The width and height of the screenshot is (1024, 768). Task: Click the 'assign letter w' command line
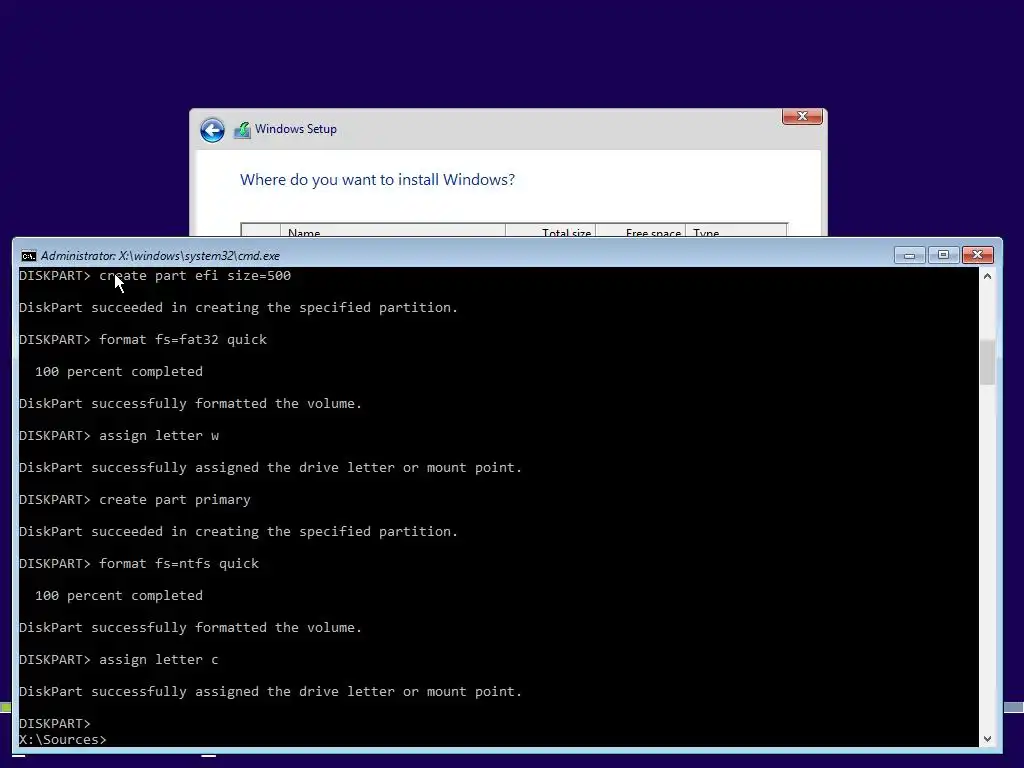119,436
